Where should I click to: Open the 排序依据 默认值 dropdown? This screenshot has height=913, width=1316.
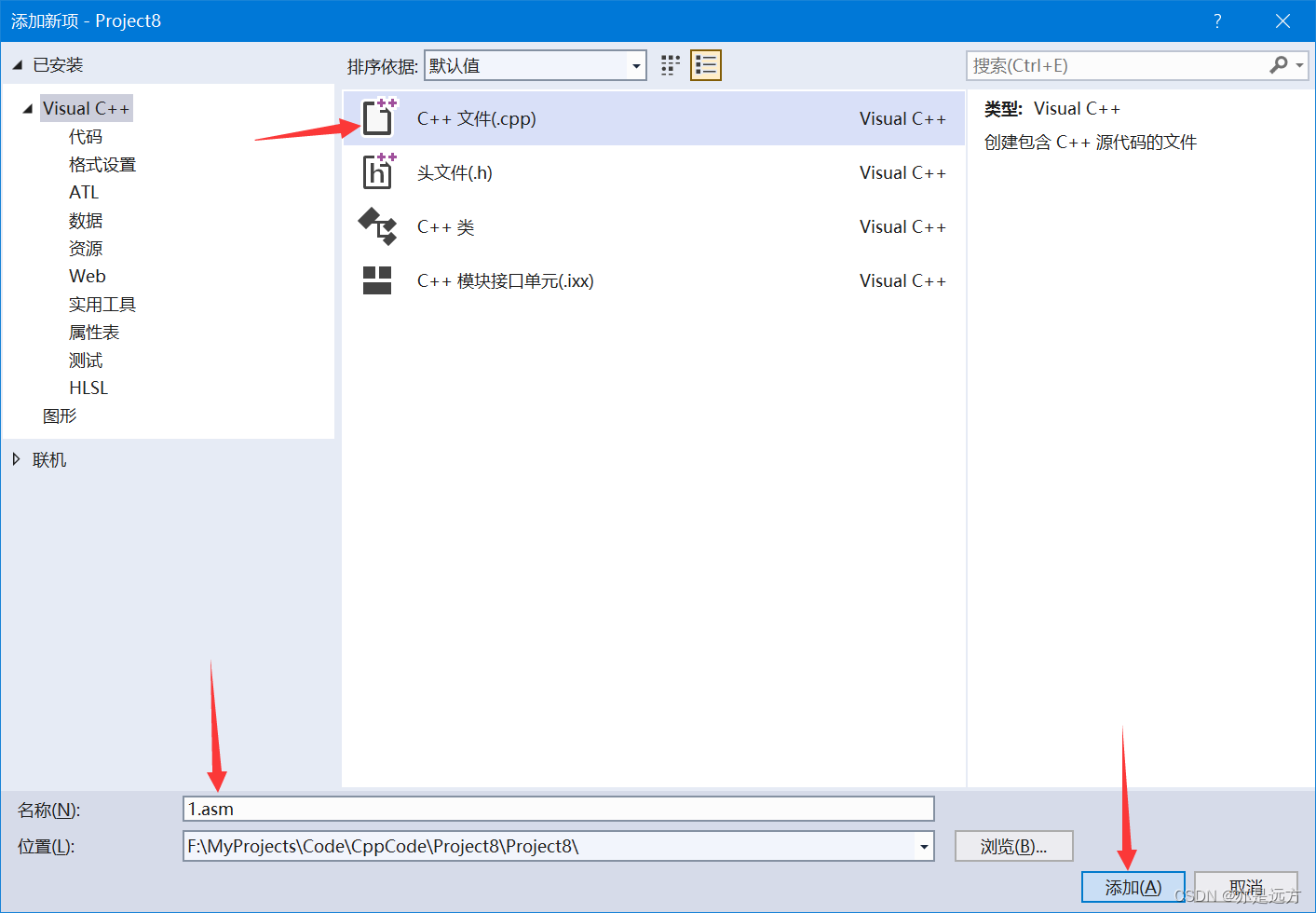pos(536,65)
